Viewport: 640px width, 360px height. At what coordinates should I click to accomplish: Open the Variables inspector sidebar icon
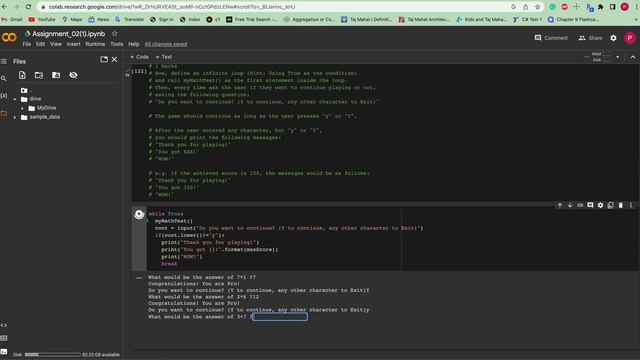4,96
